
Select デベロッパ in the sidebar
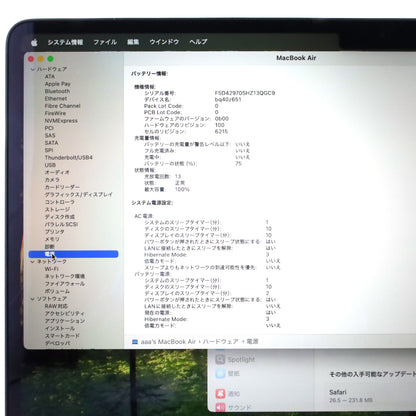click(x=57, y=343)
